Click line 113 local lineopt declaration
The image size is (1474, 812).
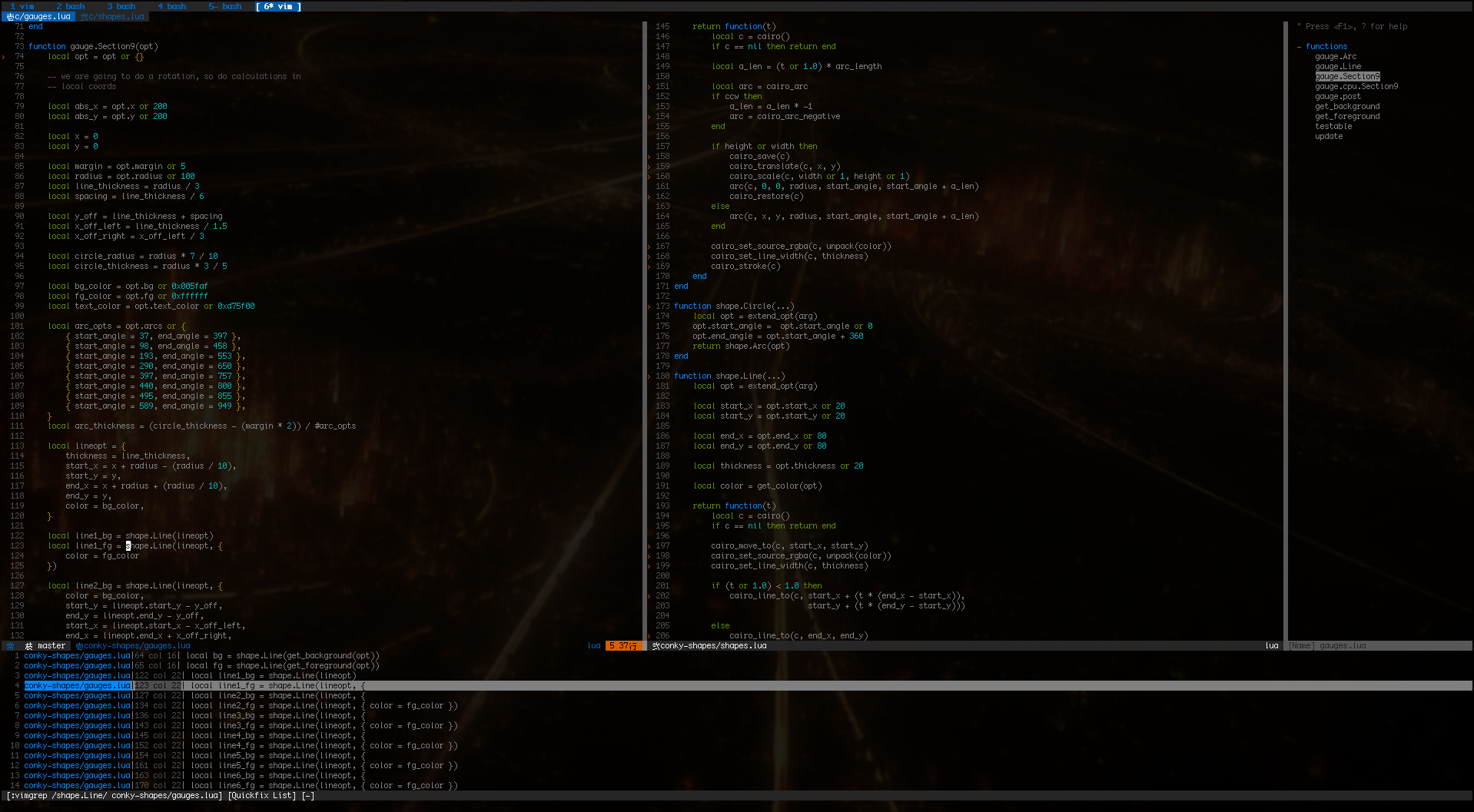(86, 446)
